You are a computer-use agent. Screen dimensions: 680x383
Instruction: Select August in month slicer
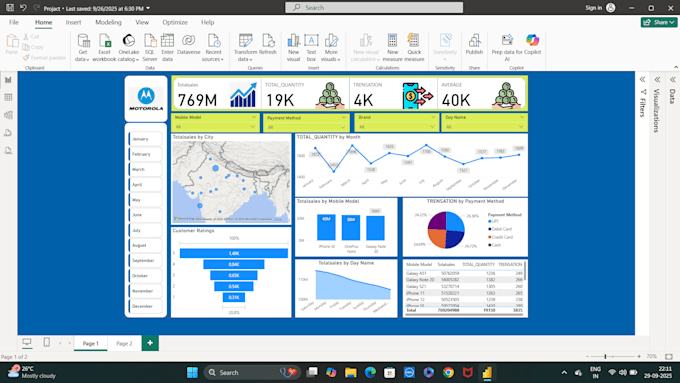146,245
